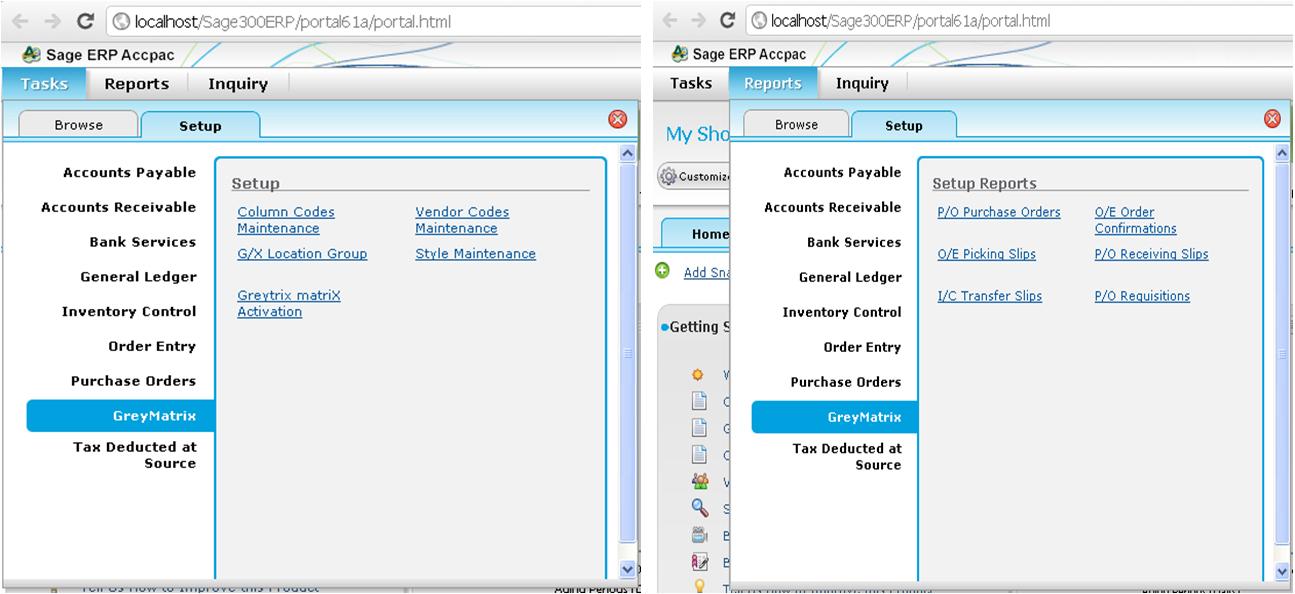Select Bank Services in right window
The width and height of the screenshot is (1295, 594).
tap(854, 242)
